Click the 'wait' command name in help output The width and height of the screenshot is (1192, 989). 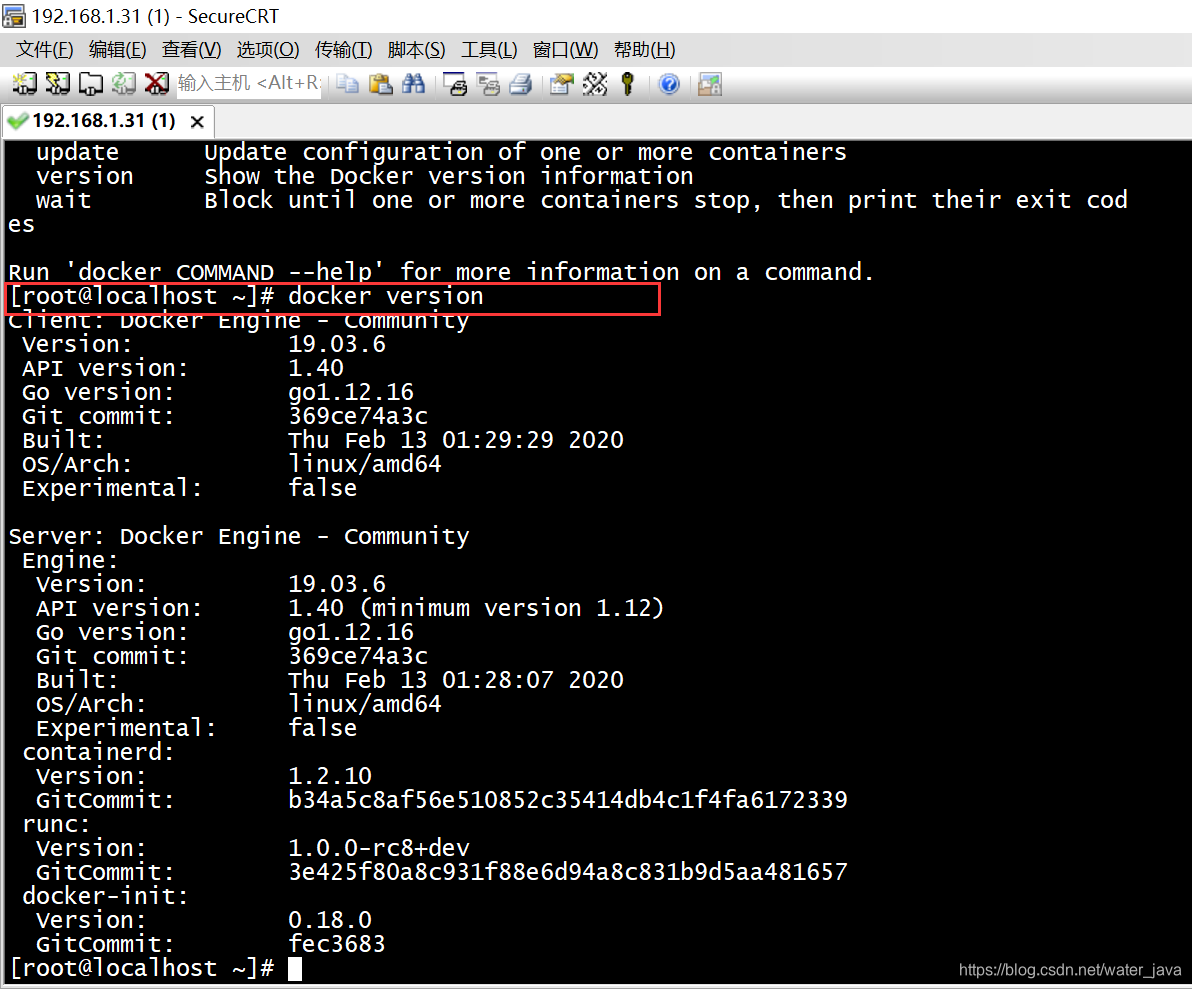point(63,200)
